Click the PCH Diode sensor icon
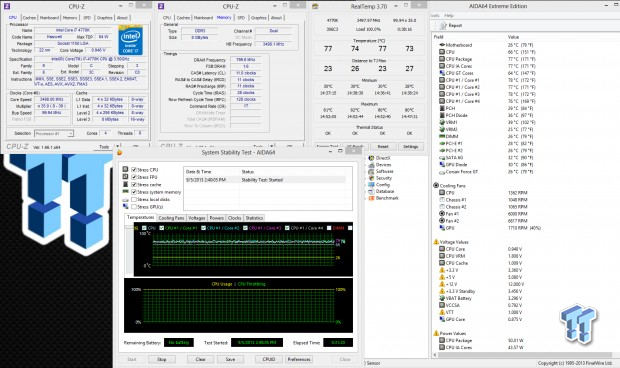The height and width of the screenshot is (368, 620). click(x=442, y=115)
